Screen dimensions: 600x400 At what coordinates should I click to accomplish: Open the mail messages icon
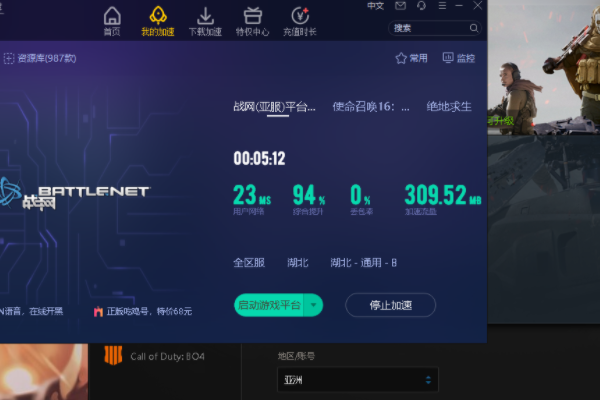coord(400,6)
